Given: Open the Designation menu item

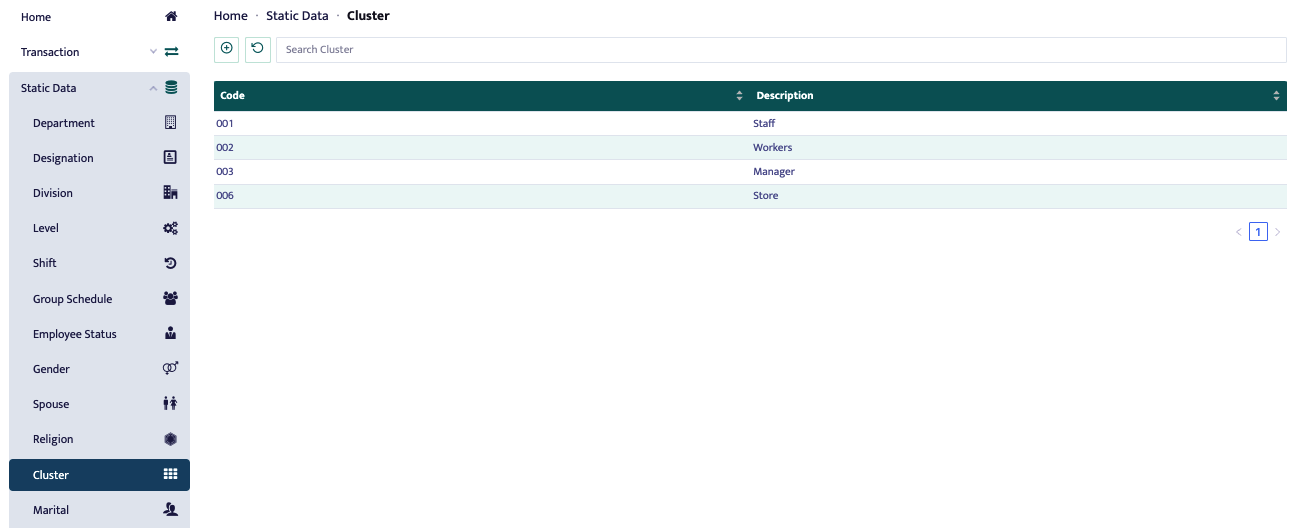Looking at the screenshot, I should [99, 158].
